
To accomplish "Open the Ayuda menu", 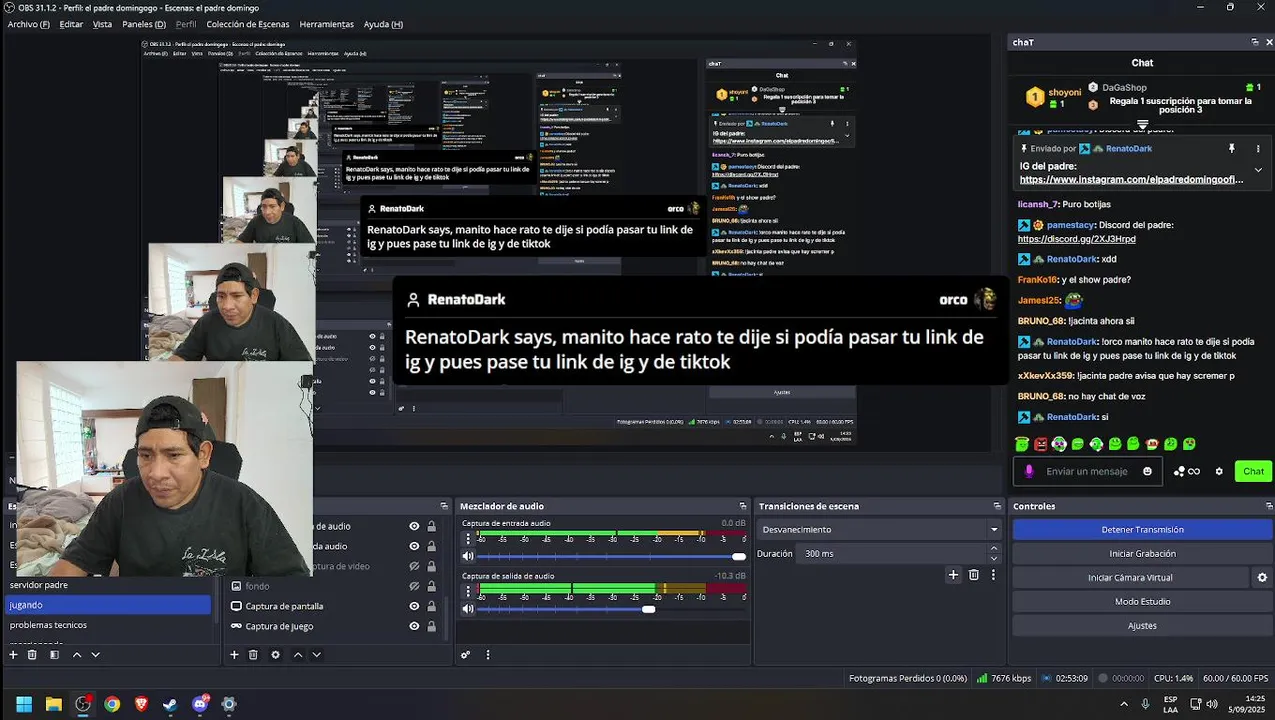I will (383, 24).
